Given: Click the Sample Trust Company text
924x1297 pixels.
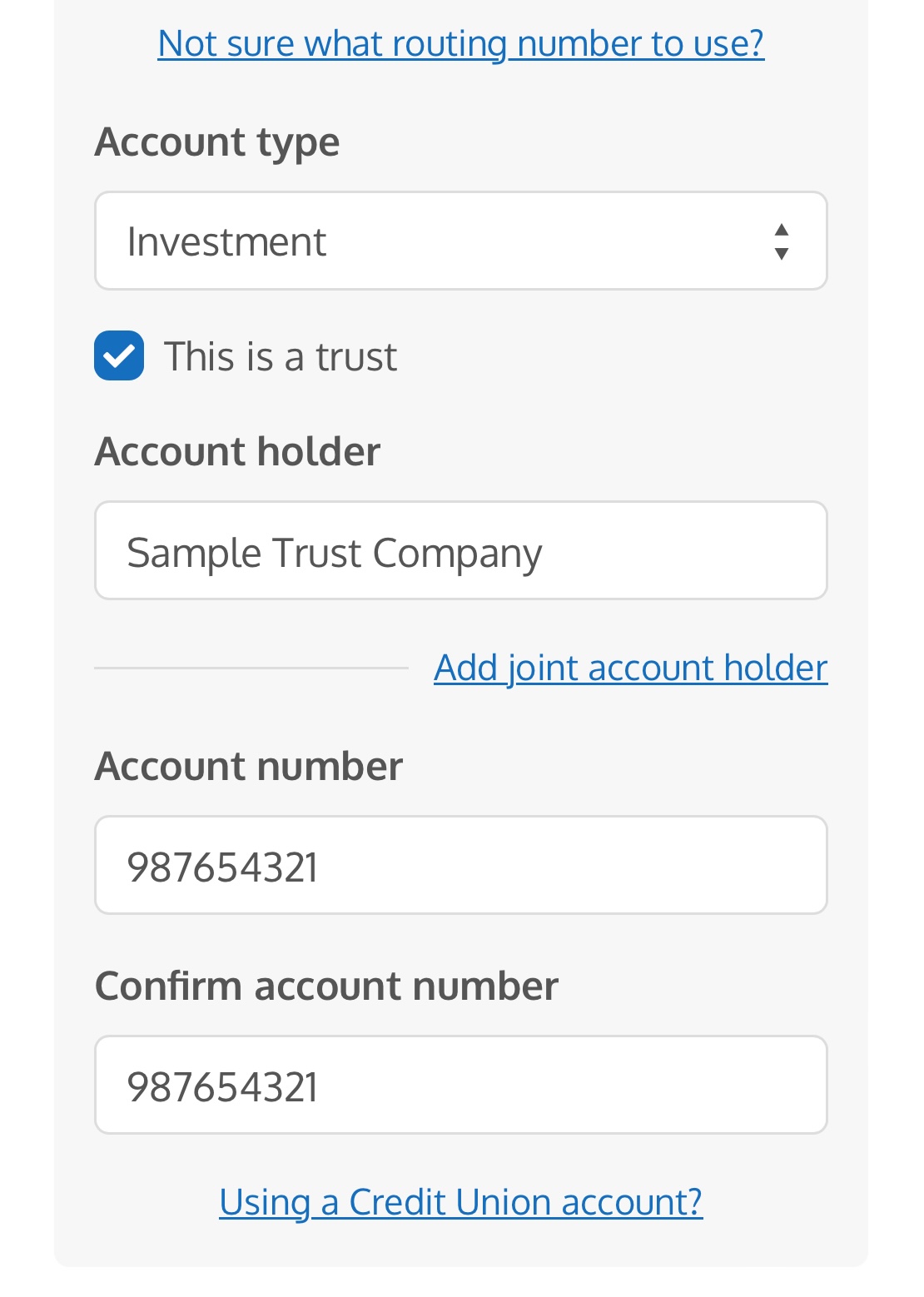Looking at the screenshot, I should tap(334, 553).
